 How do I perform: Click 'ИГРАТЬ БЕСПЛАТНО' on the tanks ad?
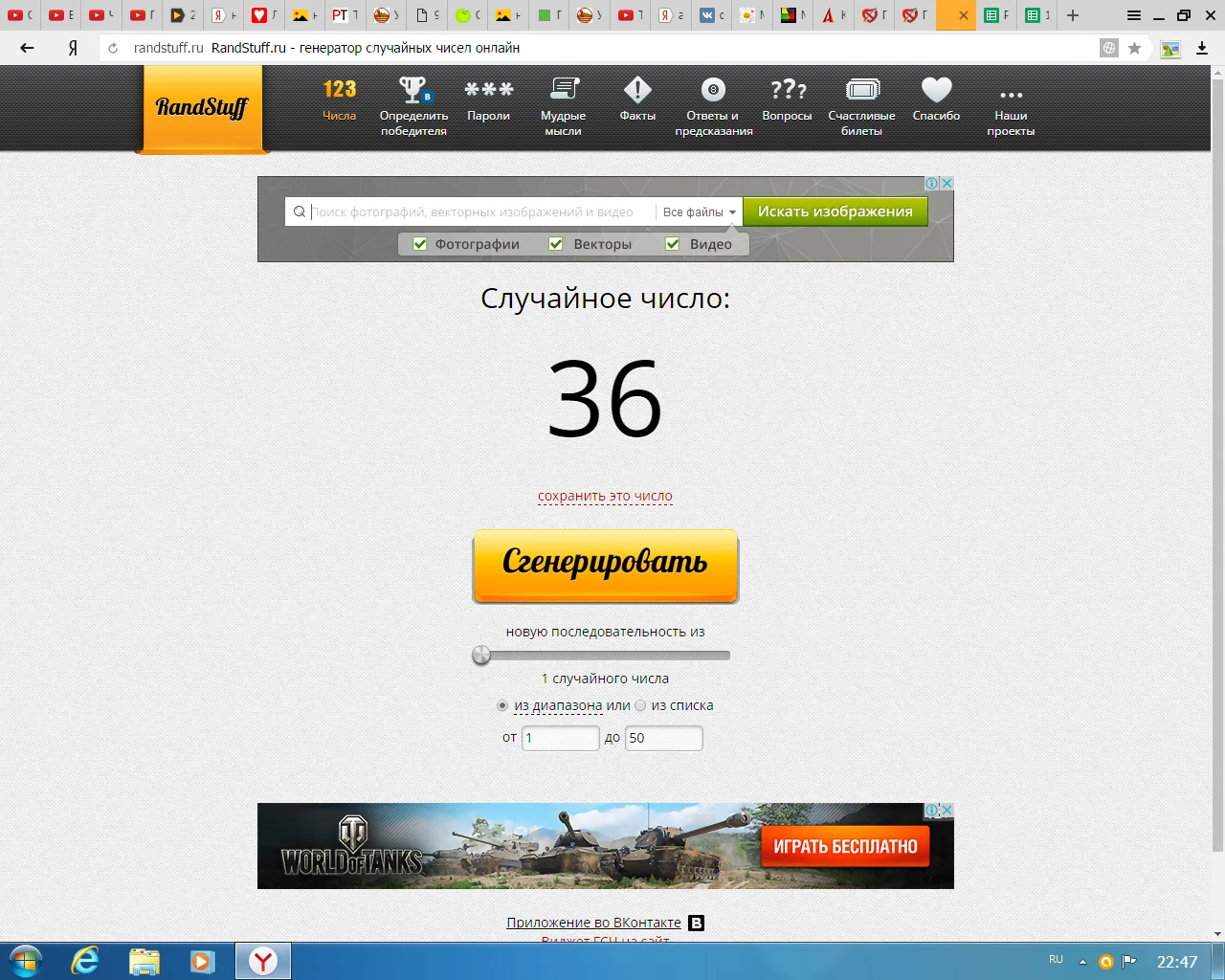[845, 847]
